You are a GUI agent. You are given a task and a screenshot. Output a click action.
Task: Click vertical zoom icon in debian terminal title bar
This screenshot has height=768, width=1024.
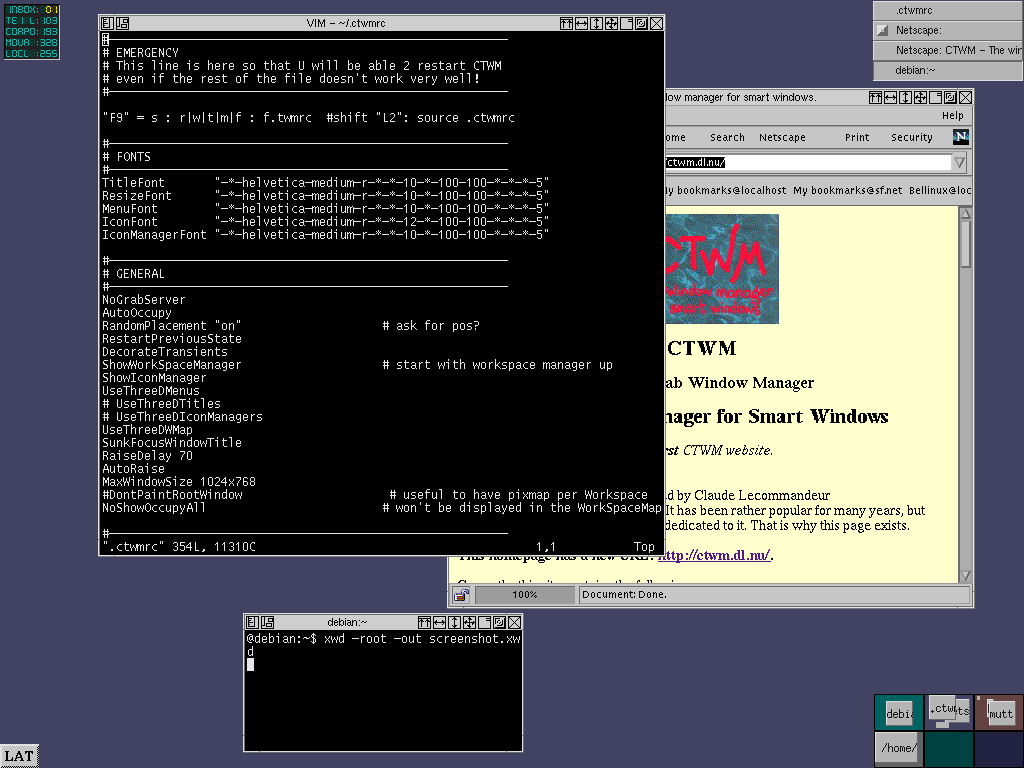coord(455,622)
